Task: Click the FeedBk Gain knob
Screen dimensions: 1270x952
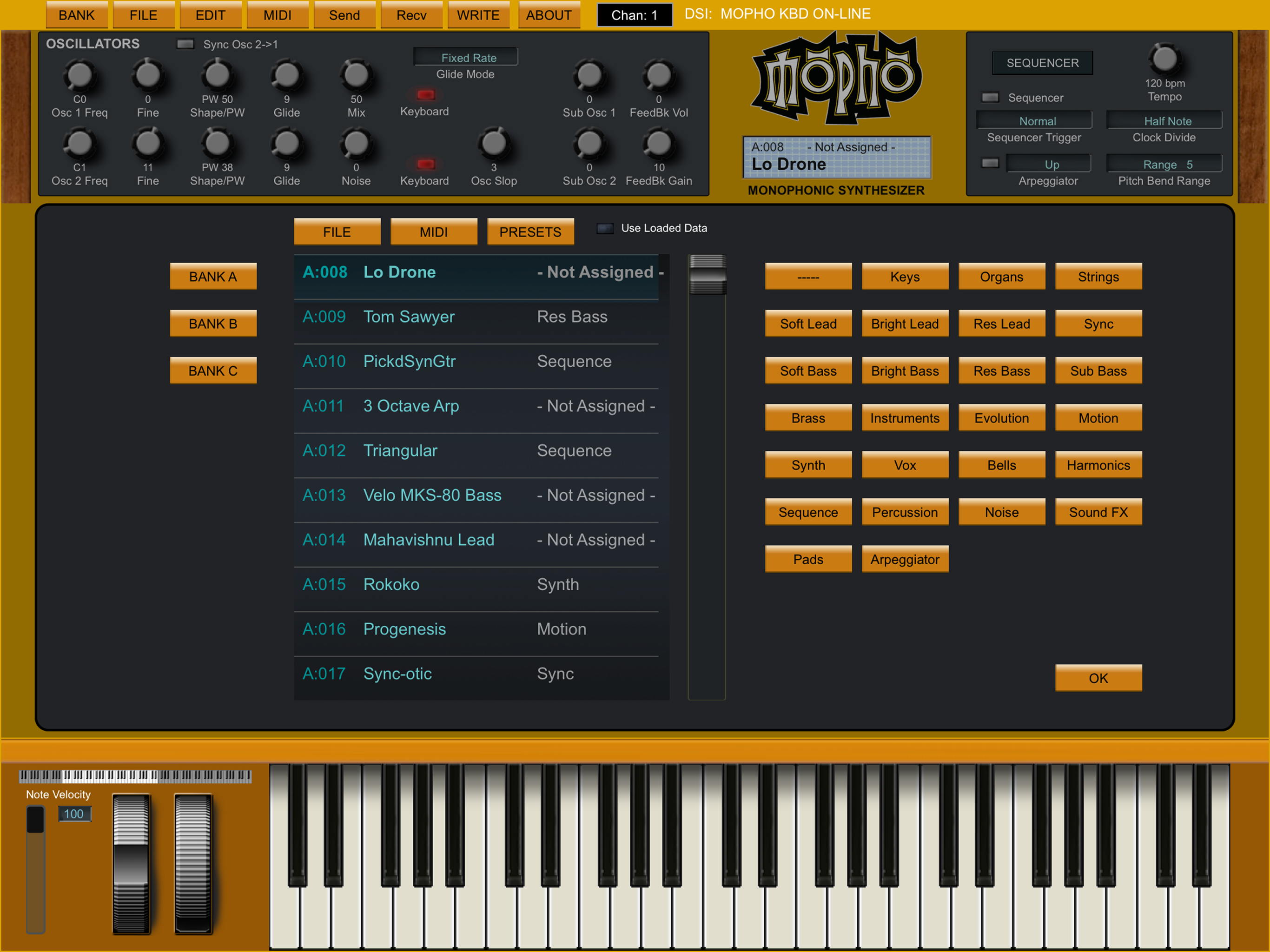Action: pos(659,144)
